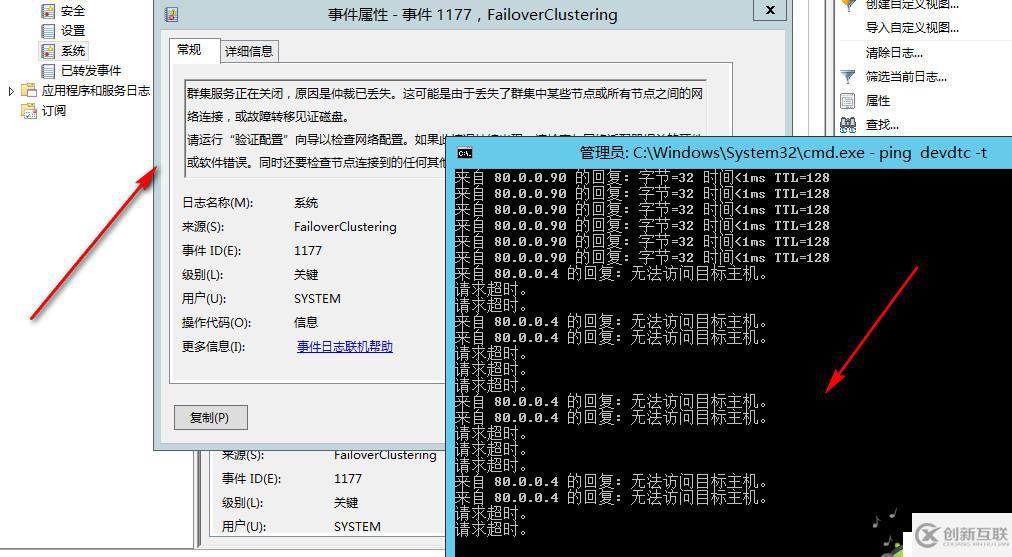1012x557 pixels.
Task: Click the binoculars icon beside 查找
Action: click(x=848, y=125)
